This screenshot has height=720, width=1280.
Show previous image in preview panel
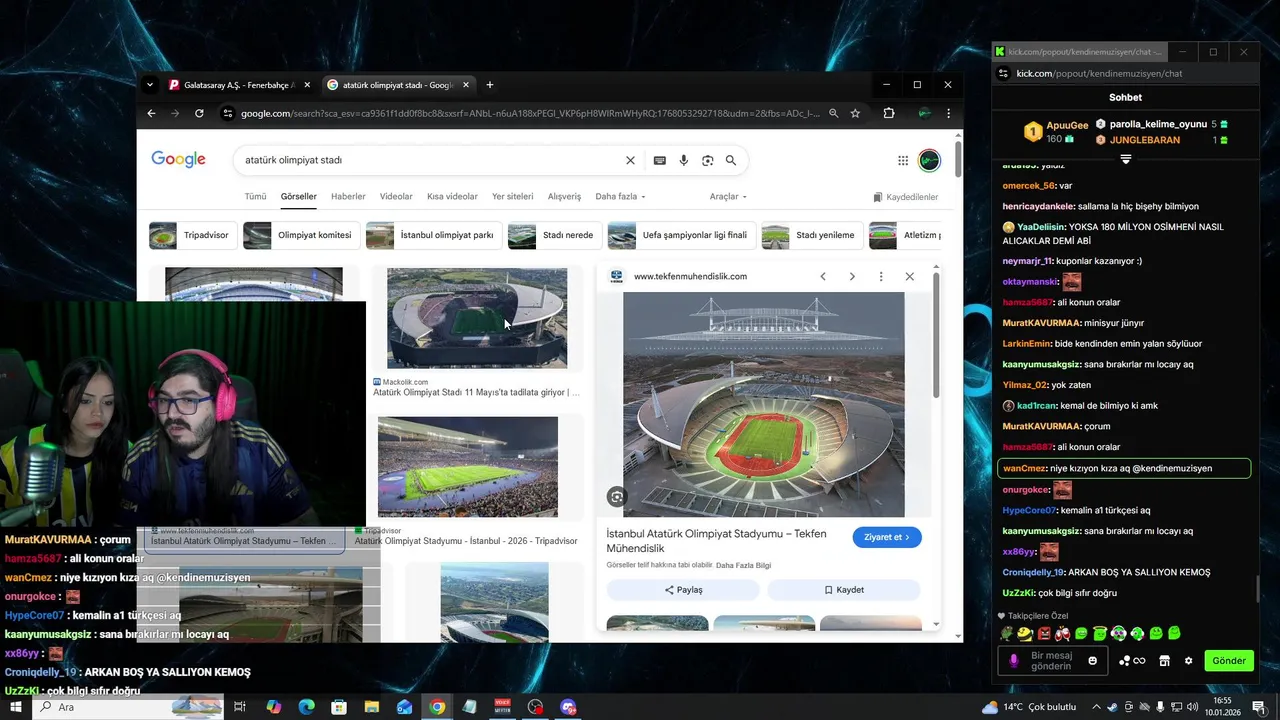click(823, 276)
